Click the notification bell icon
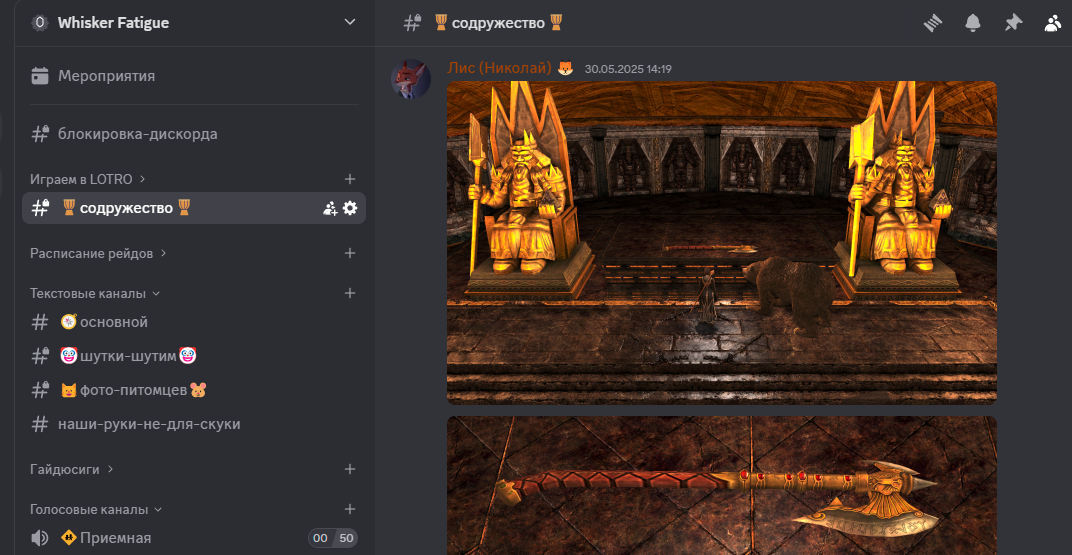The height and width of the screenshot is (555, 1072). click(x=973, y=23)
